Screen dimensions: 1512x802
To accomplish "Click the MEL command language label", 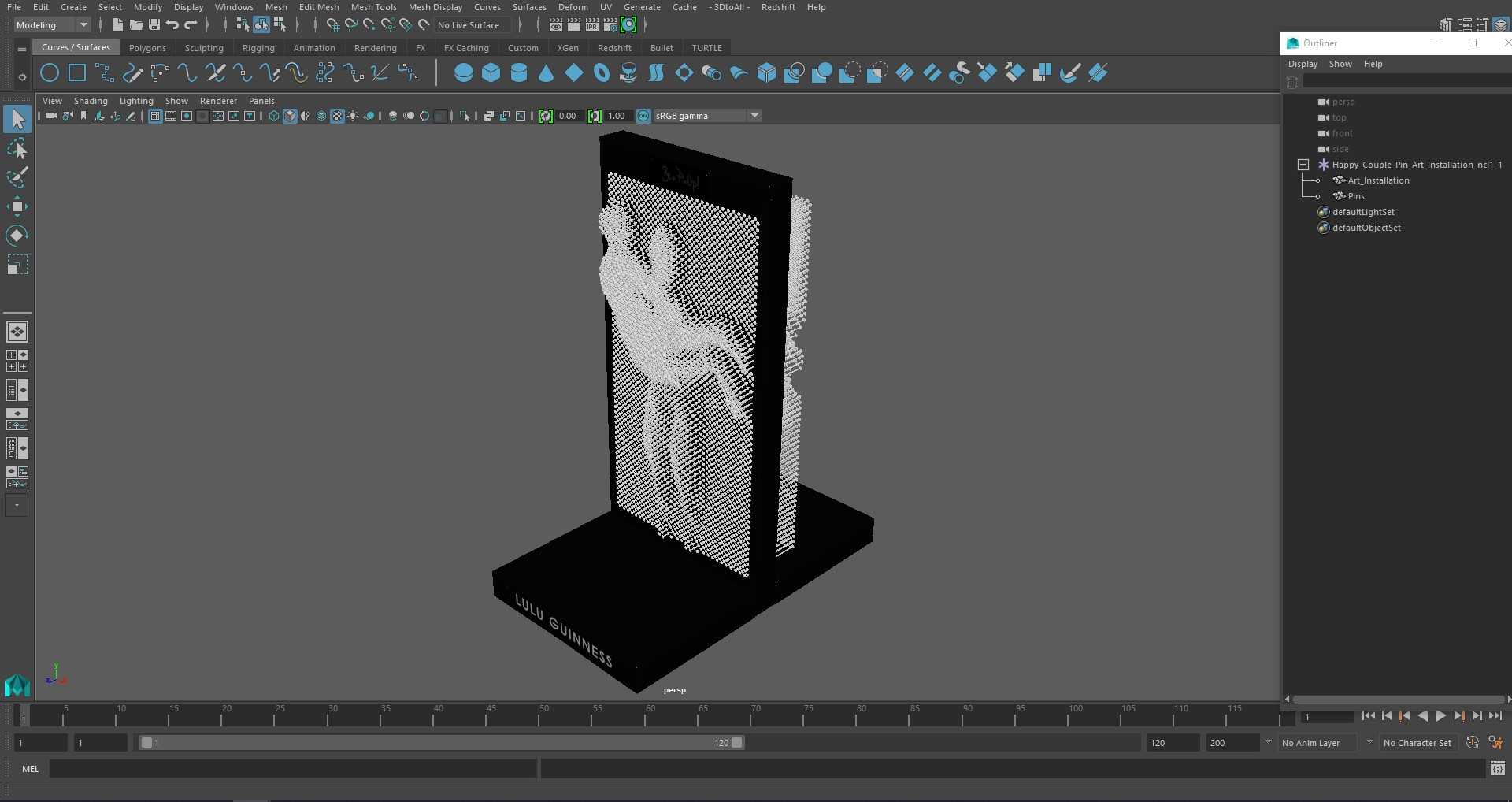I will coord(30,769).
